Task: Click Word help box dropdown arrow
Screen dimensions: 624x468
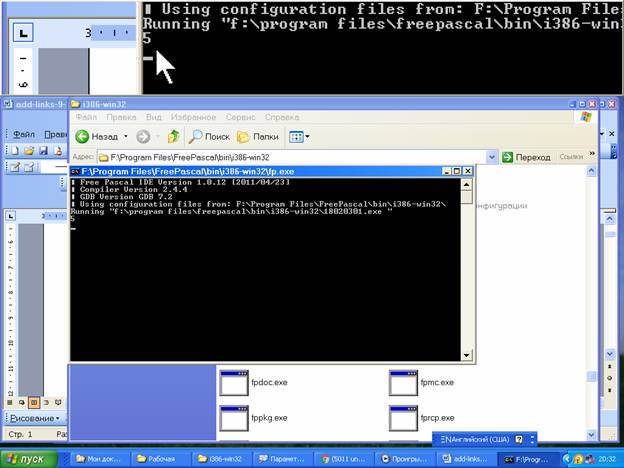Action: pos(602,134)
